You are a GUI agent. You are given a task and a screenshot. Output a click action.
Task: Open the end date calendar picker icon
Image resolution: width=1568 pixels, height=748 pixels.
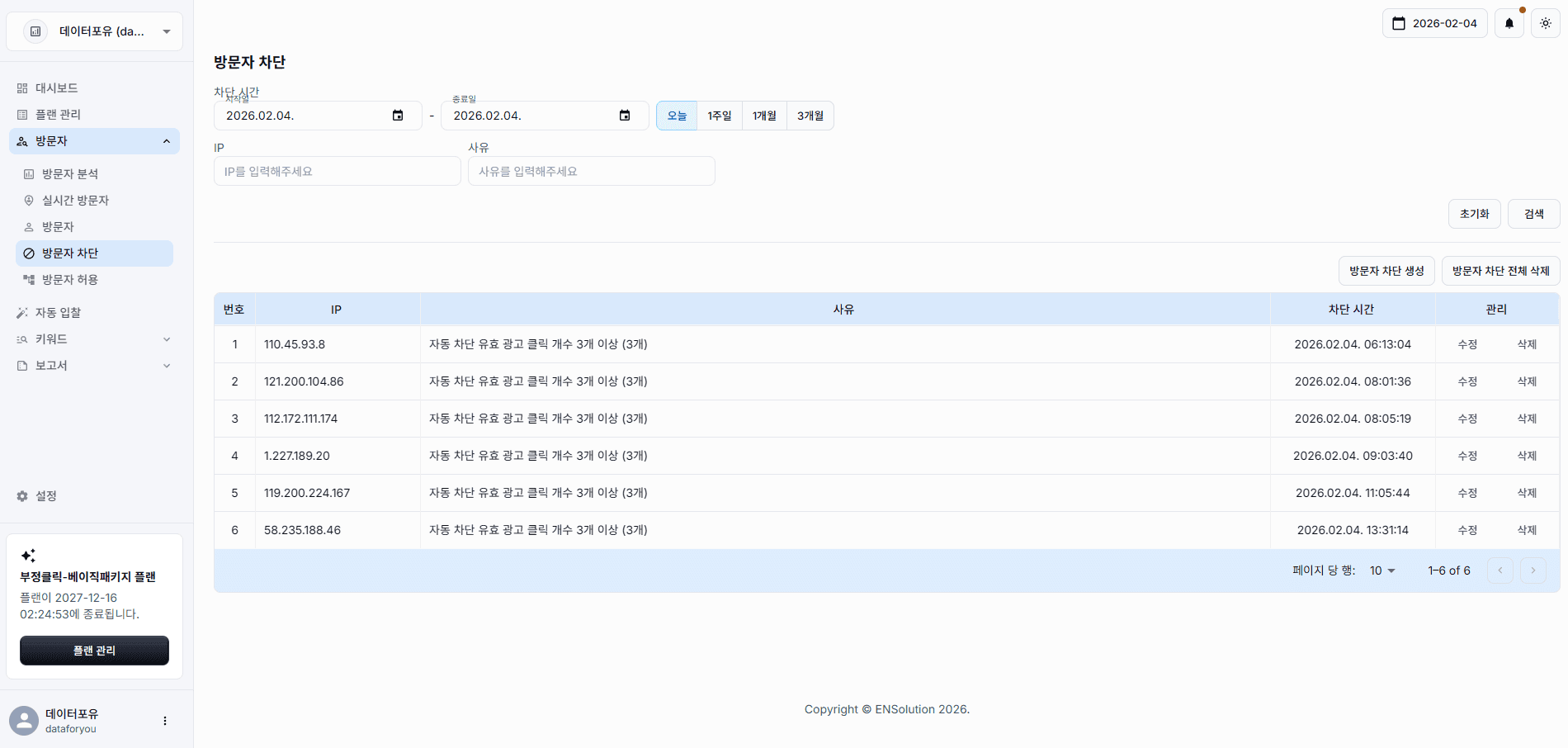pyautogui.click(x=625, y=116)
